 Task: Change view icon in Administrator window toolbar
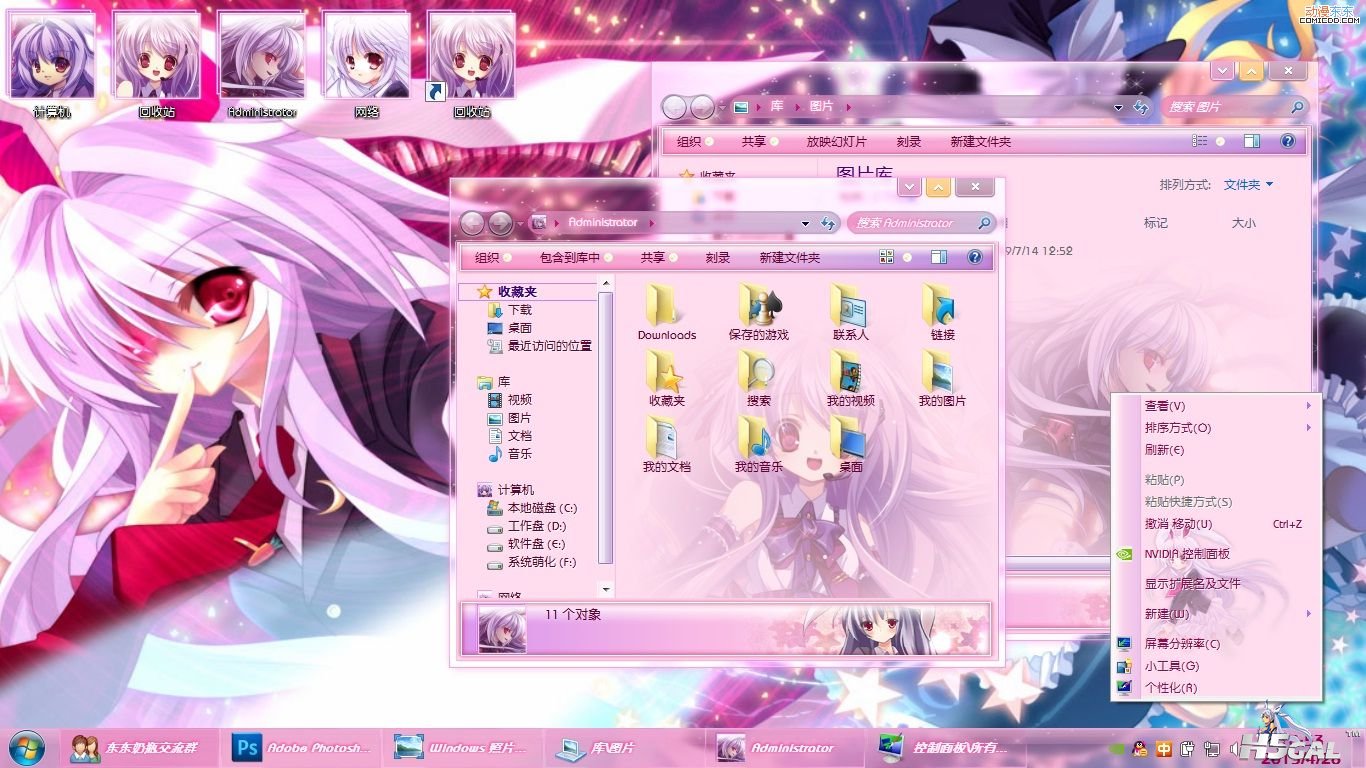pos(886,257)
